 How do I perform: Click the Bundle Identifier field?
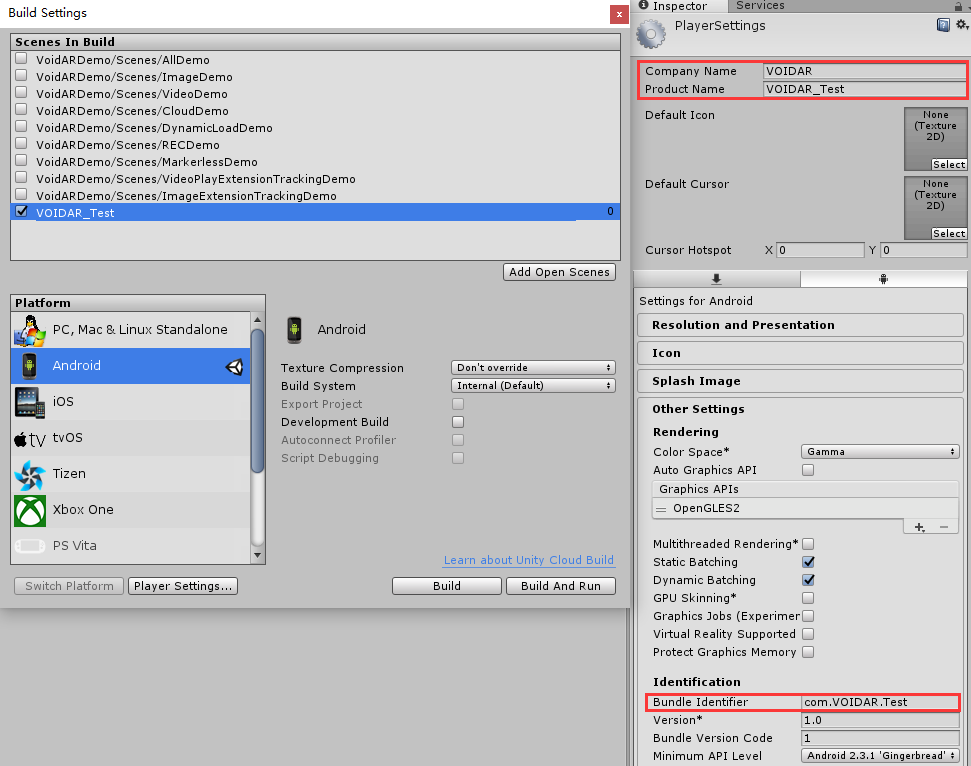click(x=880, y=702)
